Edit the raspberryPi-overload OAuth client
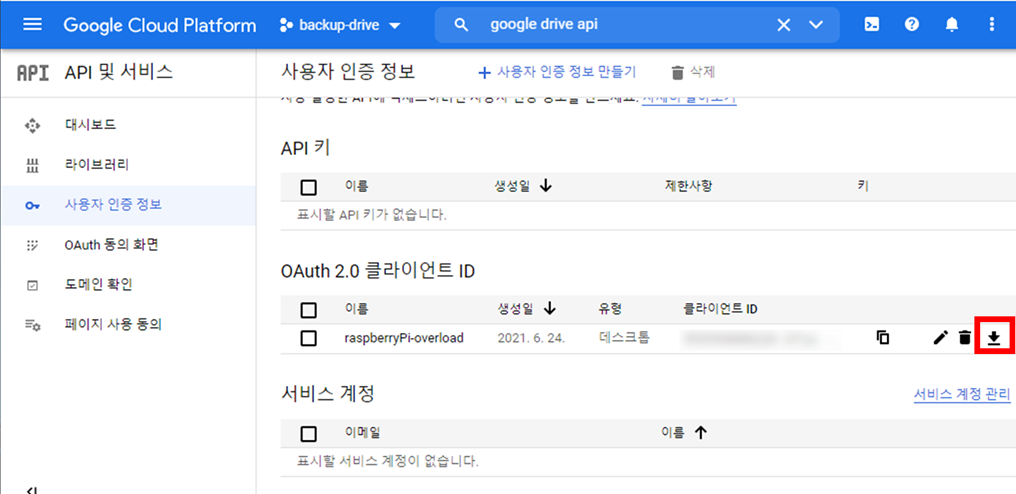Image resolution: width=1016 pixels, height=494 pixels. coord(940,337)
